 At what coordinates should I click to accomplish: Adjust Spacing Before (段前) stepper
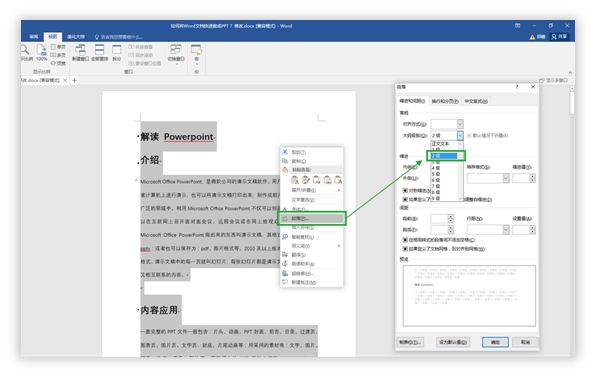[450, 218]
